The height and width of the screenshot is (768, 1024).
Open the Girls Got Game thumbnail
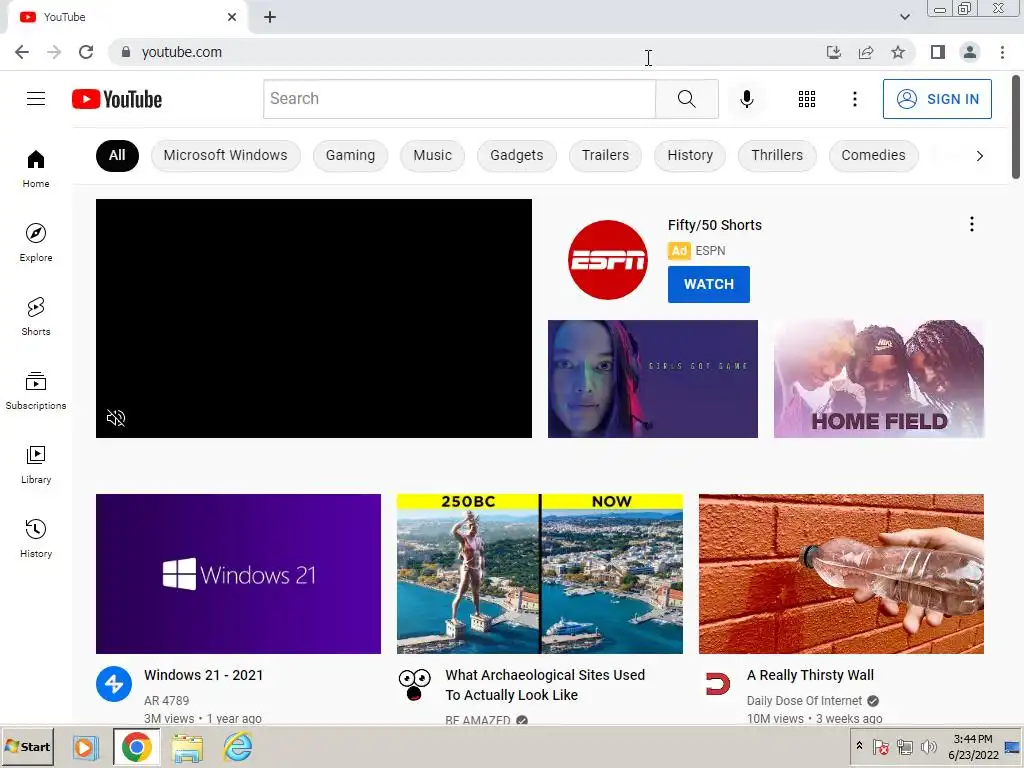[x=652, y=379]
